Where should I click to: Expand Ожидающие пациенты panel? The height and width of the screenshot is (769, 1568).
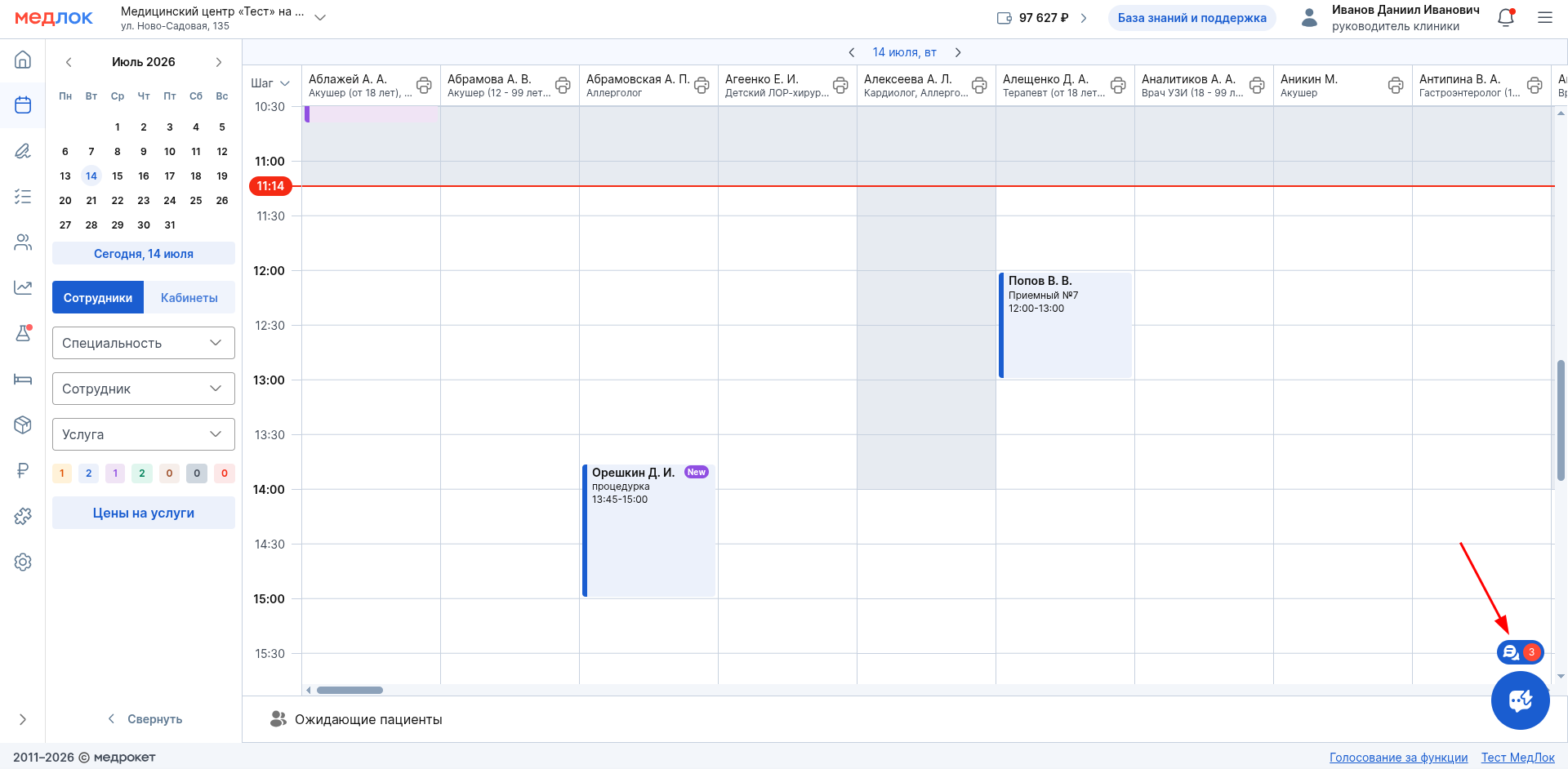tap(356, 719)
